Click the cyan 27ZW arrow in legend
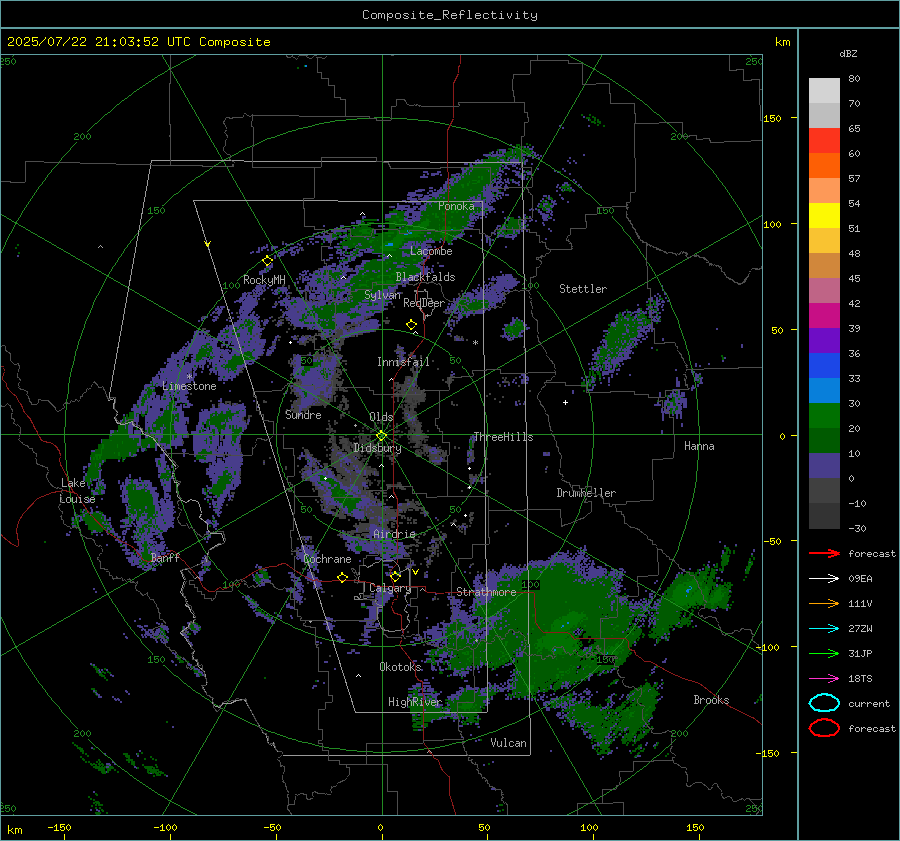 824,629
